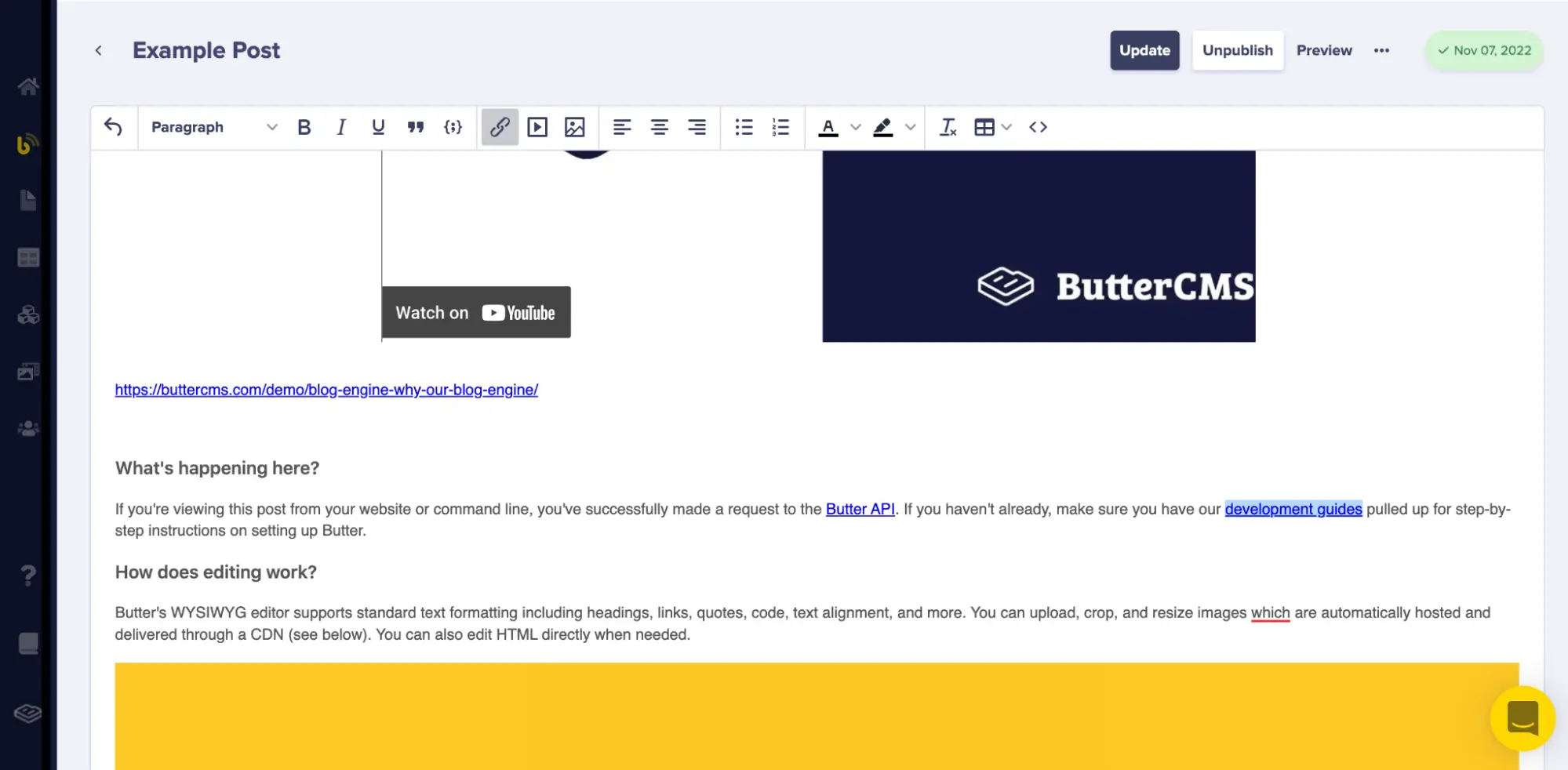Open the Paragraph format dropdown

[x=213, y=127]
